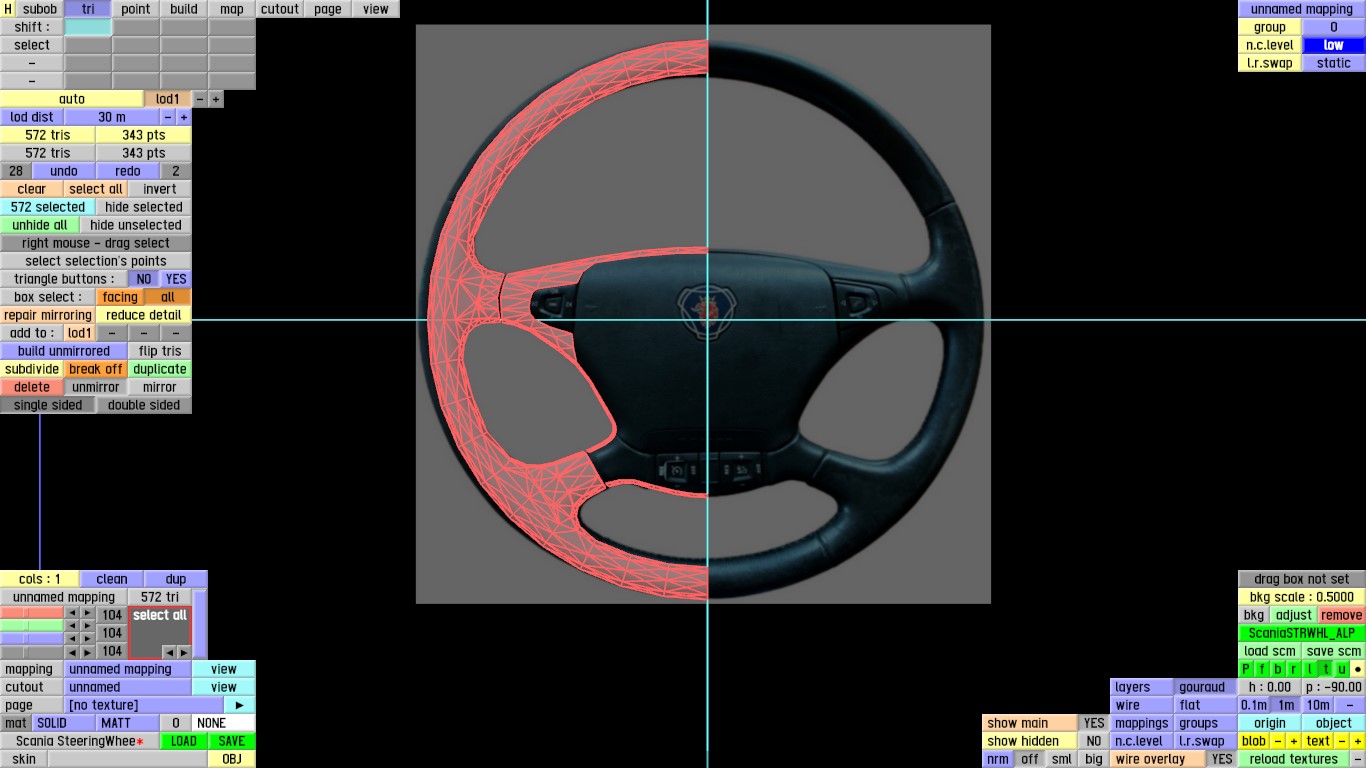
Task: Toggle the show hidden NO value
Action: click(1094, 741)
